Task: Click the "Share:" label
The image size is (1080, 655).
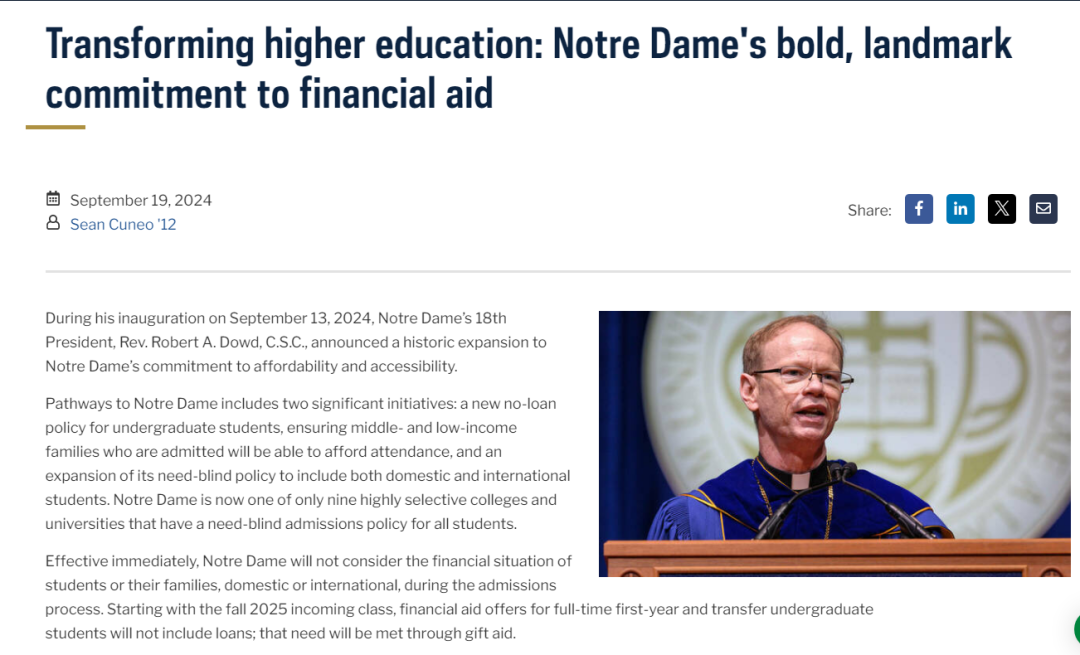Action: pos(869,210)
